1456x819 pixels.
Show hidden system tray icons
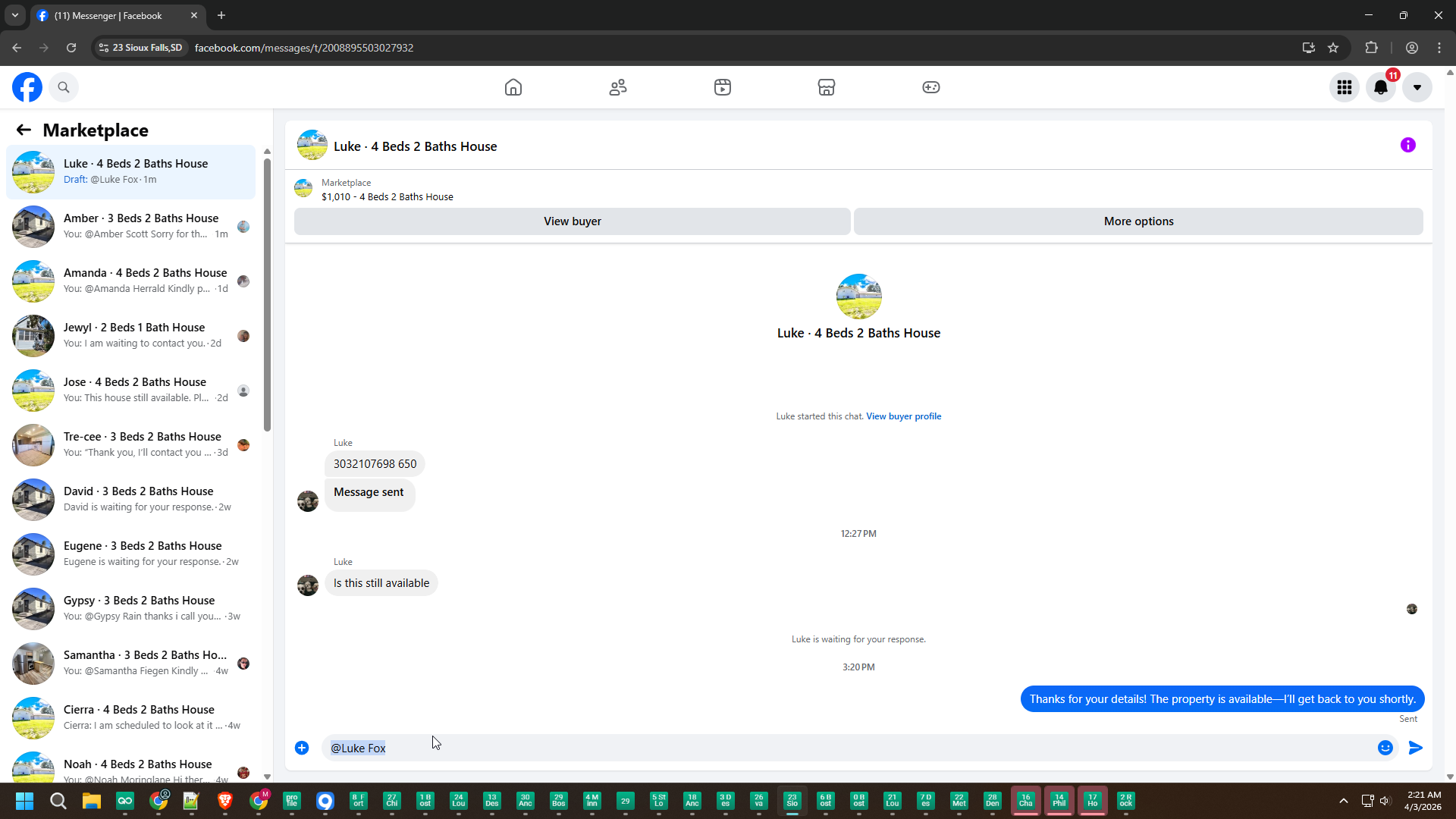click(x=1344, y=801)
